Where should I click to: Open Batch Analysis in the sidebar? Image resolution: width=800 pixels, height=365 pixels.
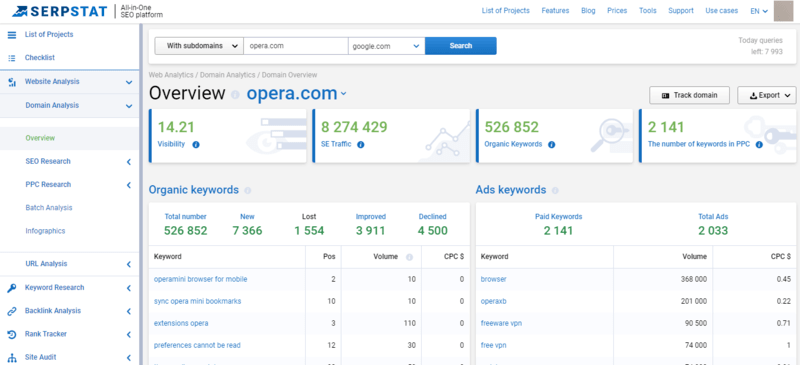(49, 208)
